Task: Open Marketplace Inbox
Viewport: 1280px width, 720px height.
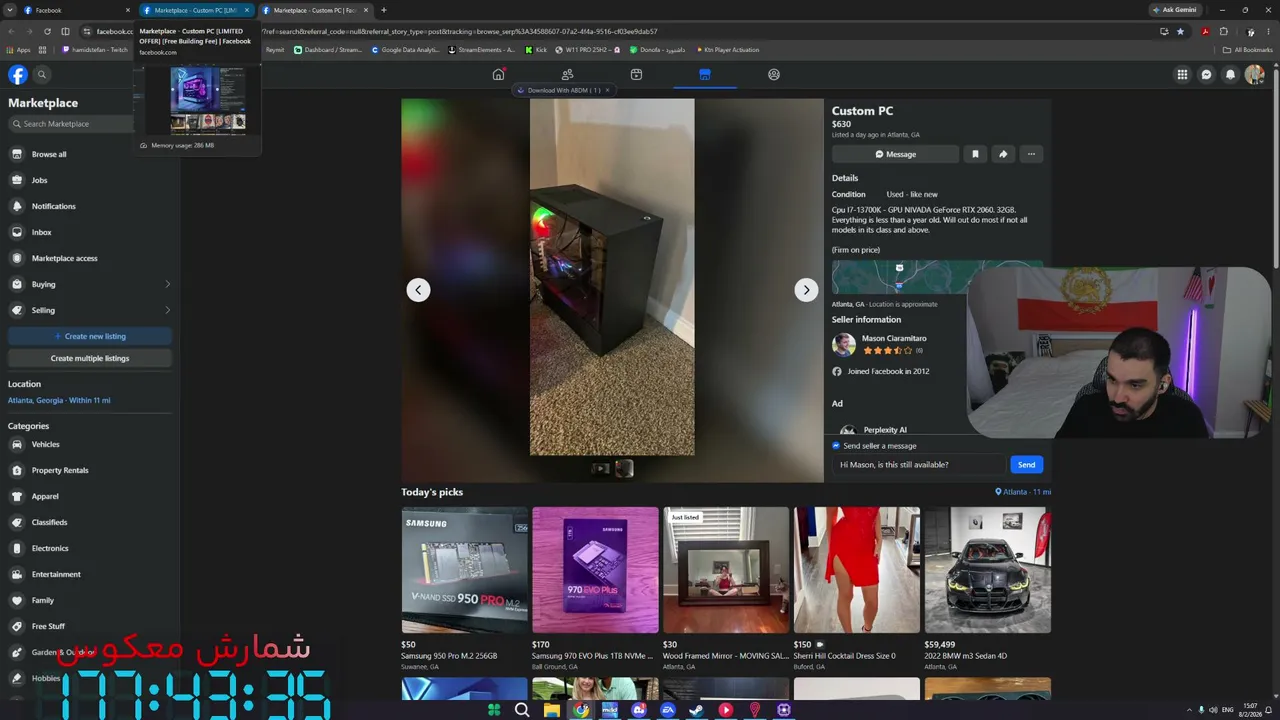Action: tap(90, 232)
